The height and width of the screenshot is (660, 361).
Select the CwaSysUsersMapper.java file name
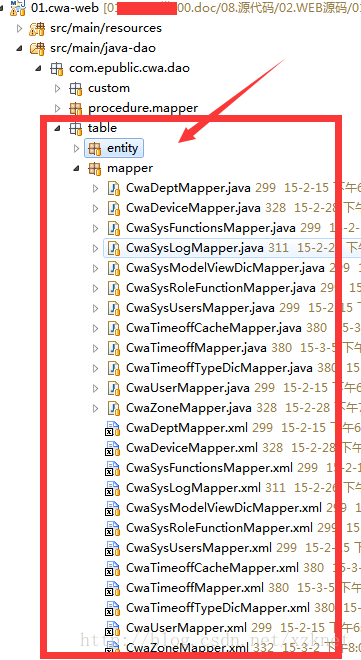point(200,308)
